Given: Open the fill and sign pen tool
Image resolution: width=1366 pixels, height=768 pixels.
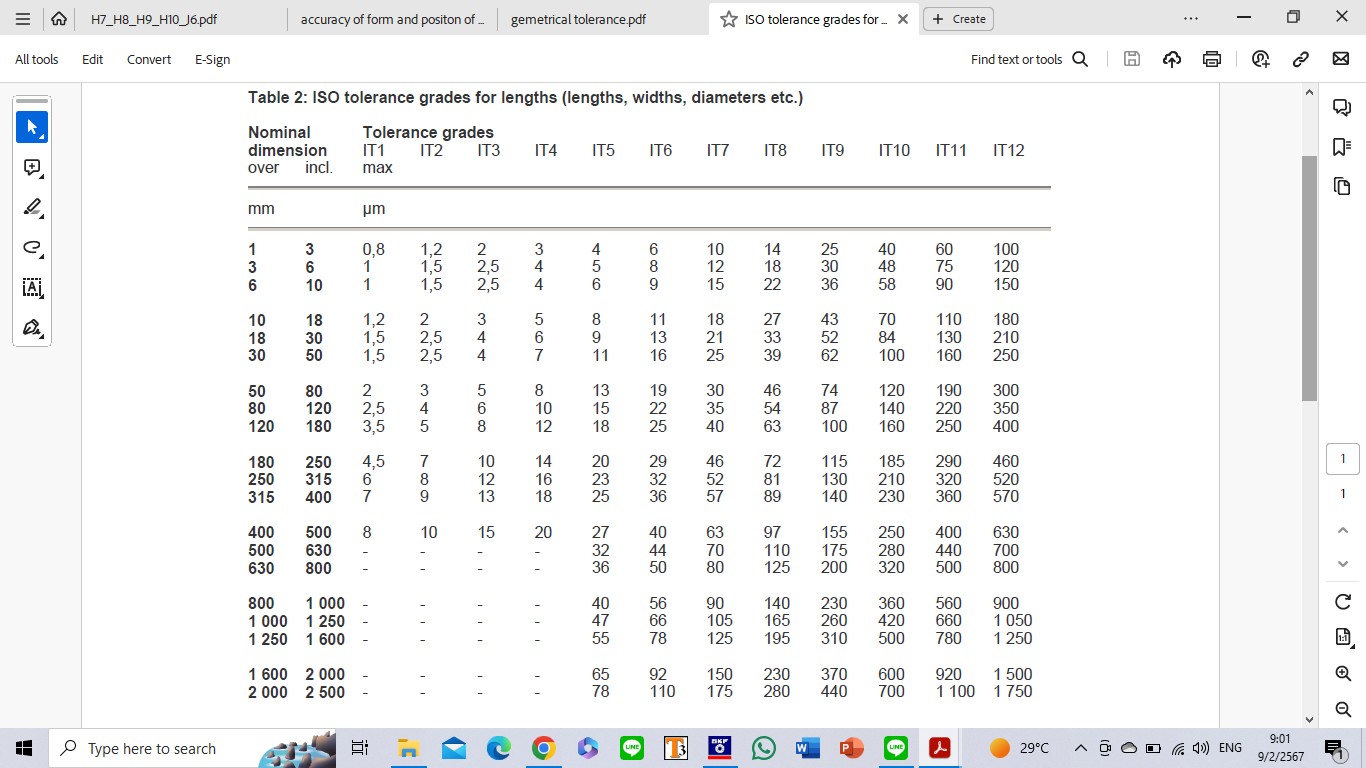Looking at the screenshot, I should click(x=32, y=328).
